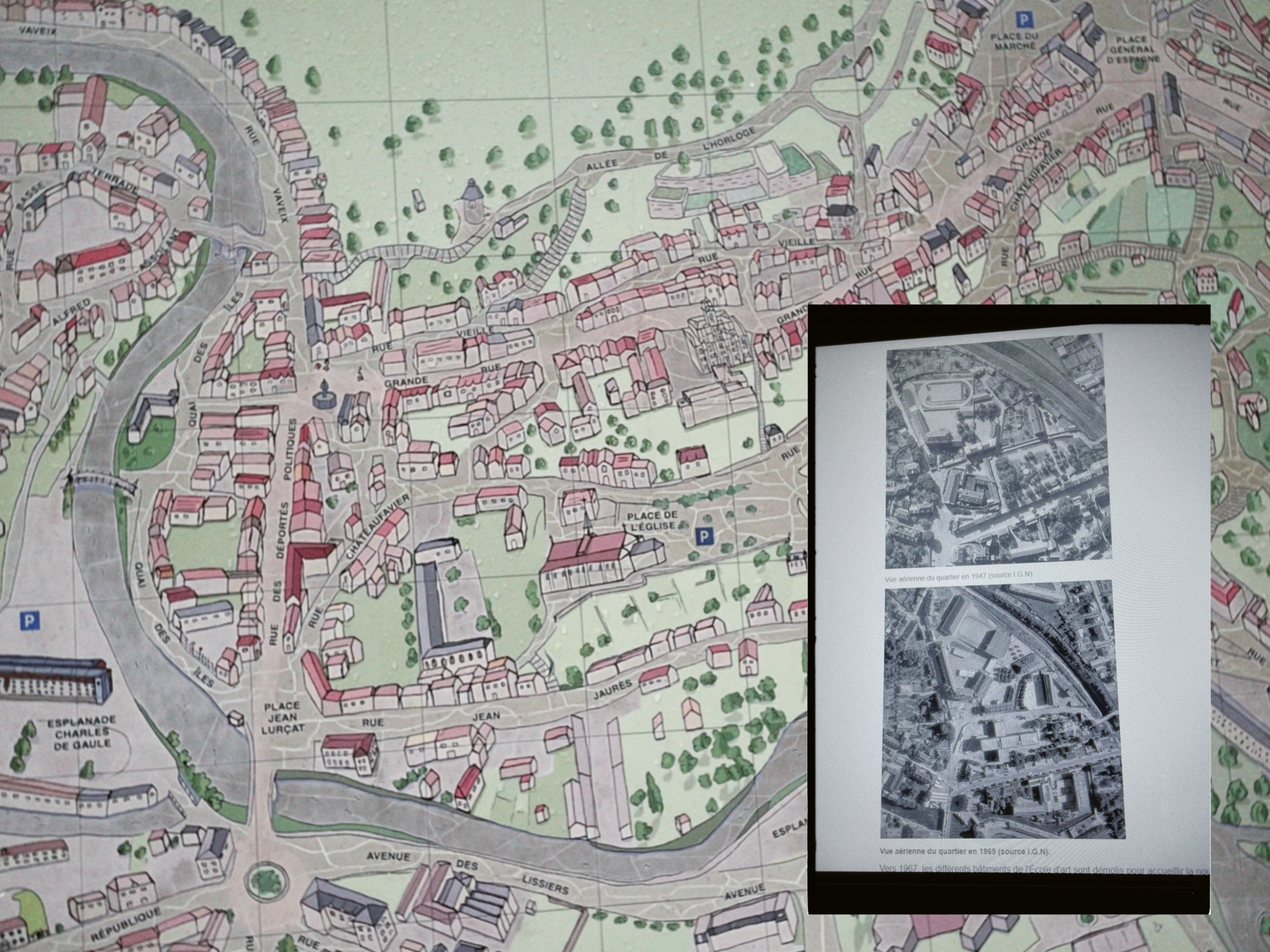The height and width of the screenshot is (952, 1270).
Task: Click the parking icon at Place de l'Église
Action: click(703, 537)
